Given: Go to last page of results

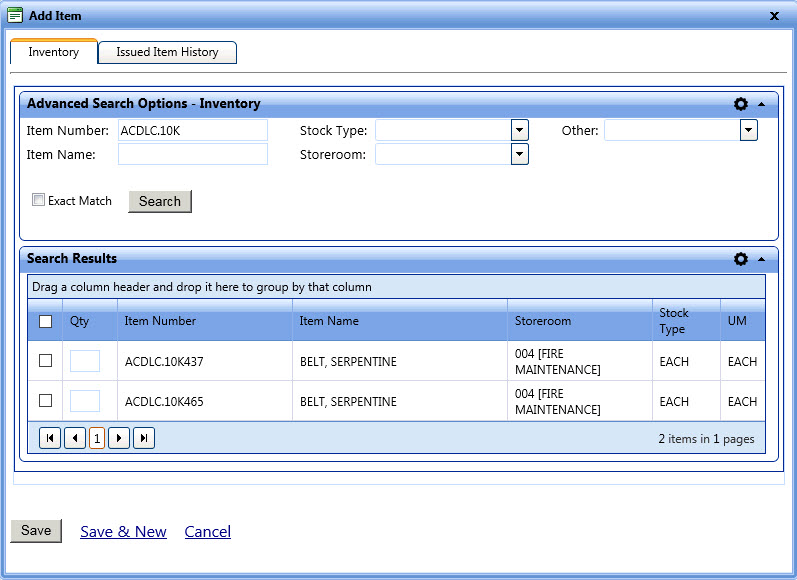Looking at the screenshot, I should (x=144, y=438).
